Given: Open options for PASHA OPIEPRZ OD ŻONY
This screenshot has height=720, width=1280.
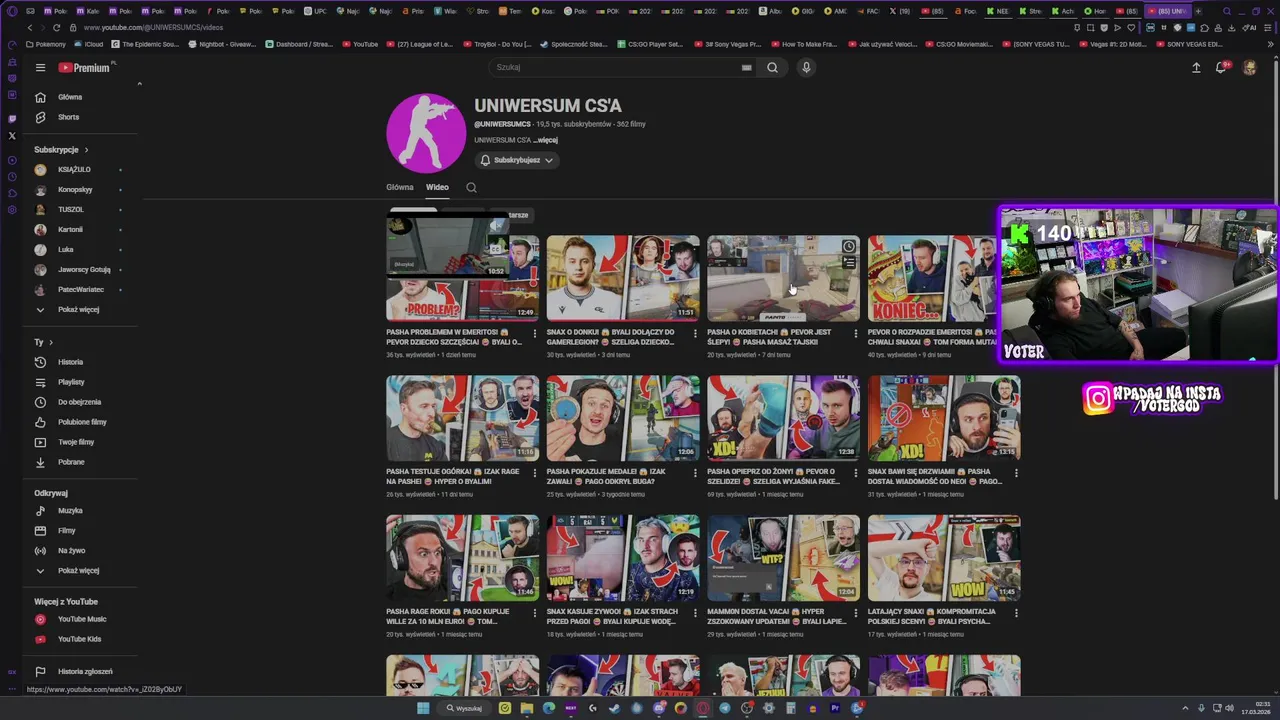Looking at the screenshot, I should (x=855, y=474).
